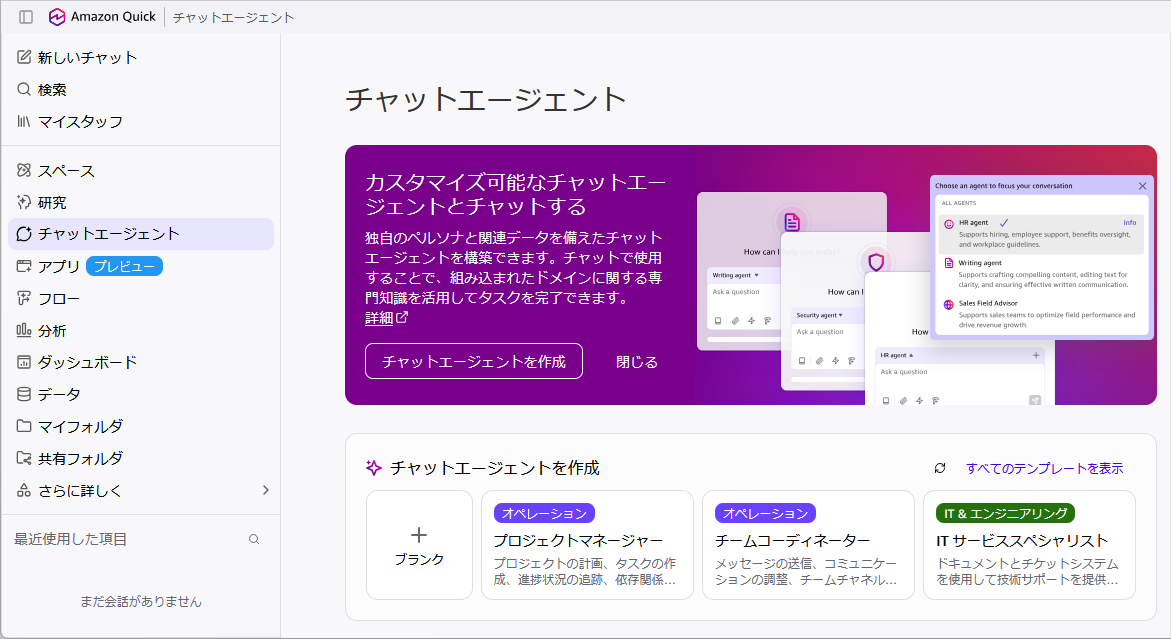Refresh the agent templates list
This screenshot has width=1171, height=639.
[940, 468]
